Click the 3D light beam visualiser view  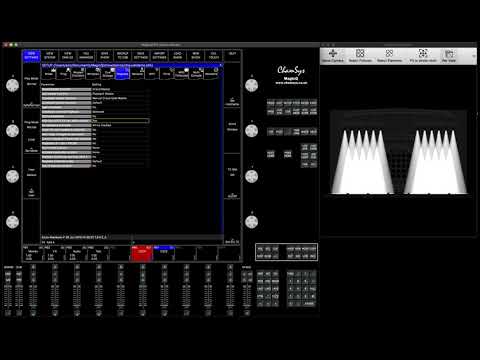point(398,152)
